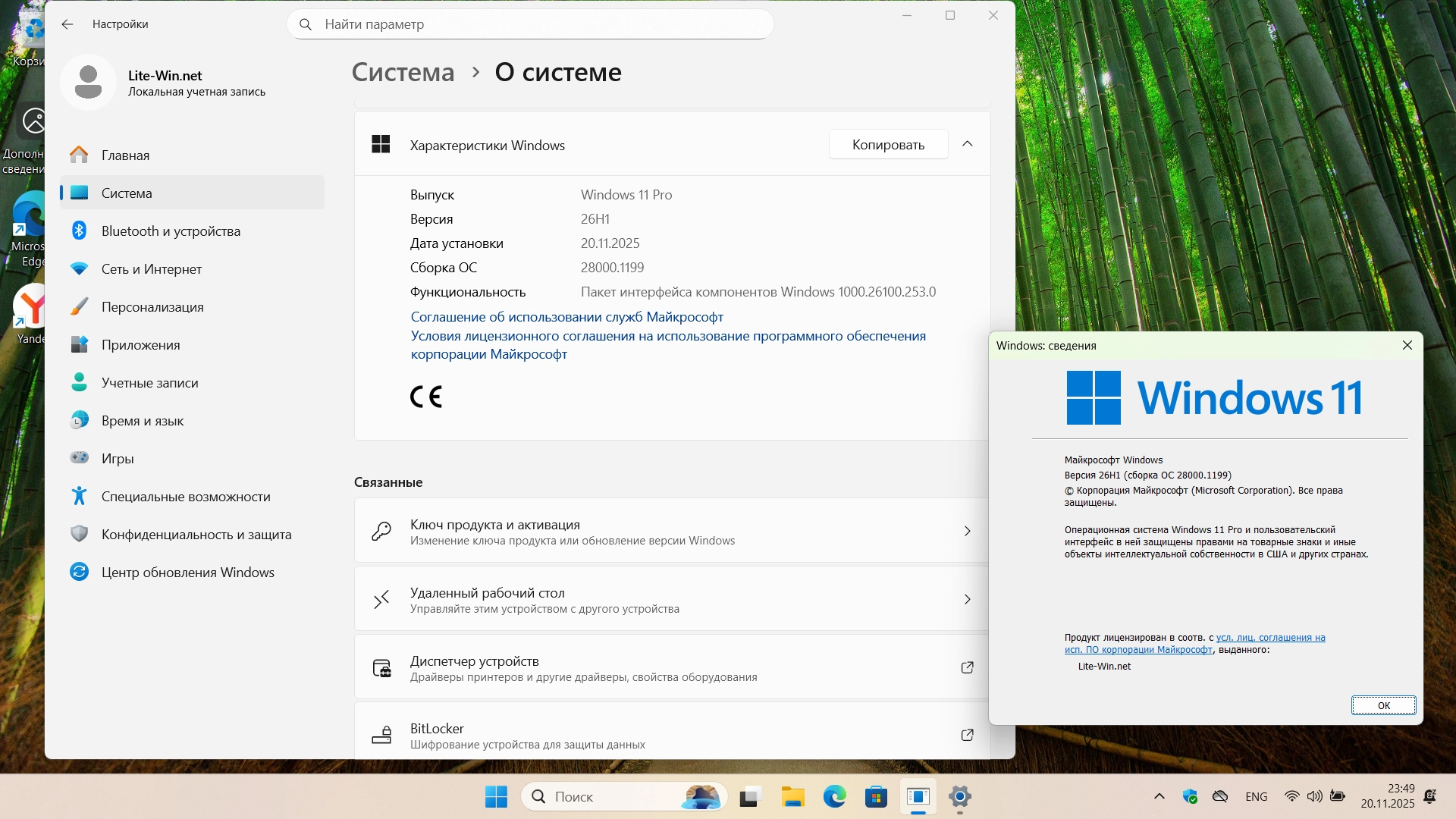Collapse the Характеристики Windows section
1456x819 pixels.
coord(967,144)
